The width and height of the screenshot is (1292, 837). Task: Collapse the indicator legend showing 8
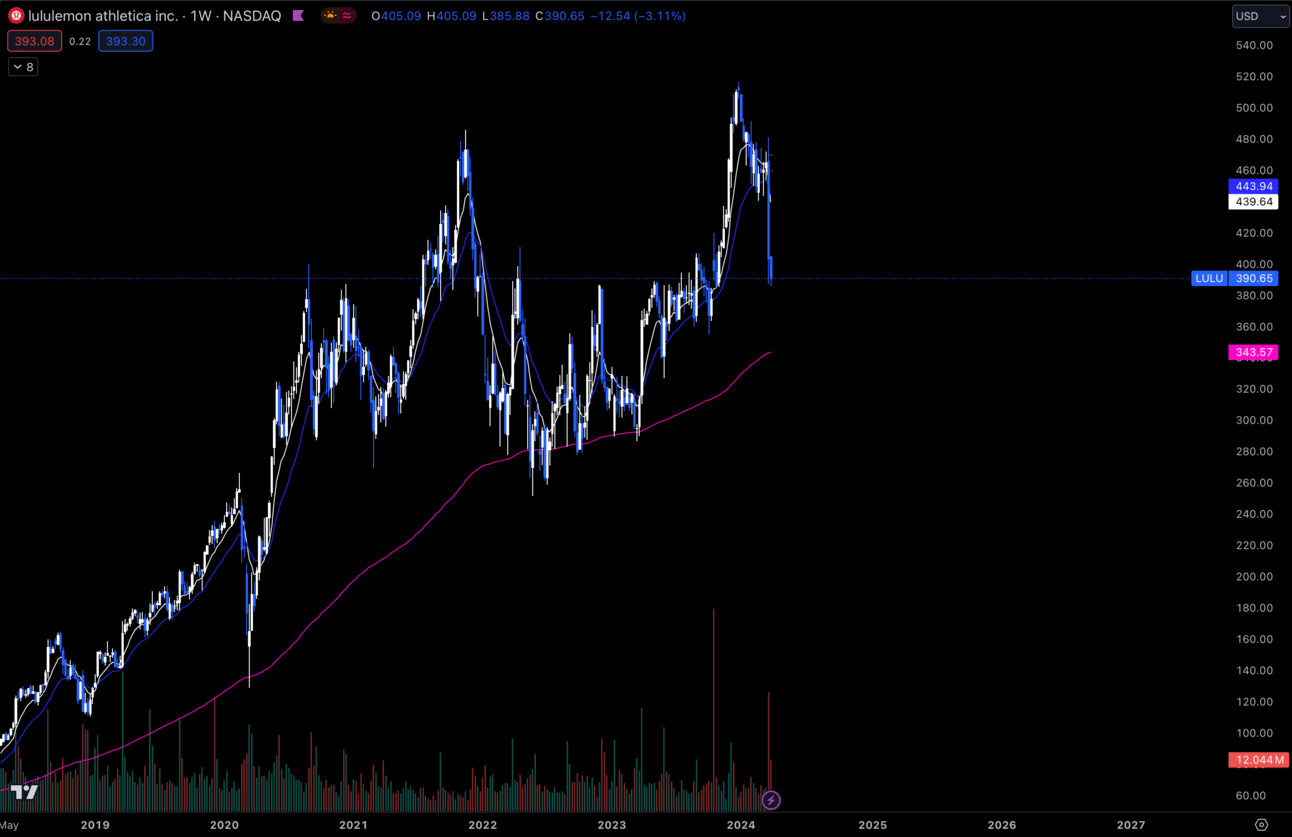click(x=23, y=67)
